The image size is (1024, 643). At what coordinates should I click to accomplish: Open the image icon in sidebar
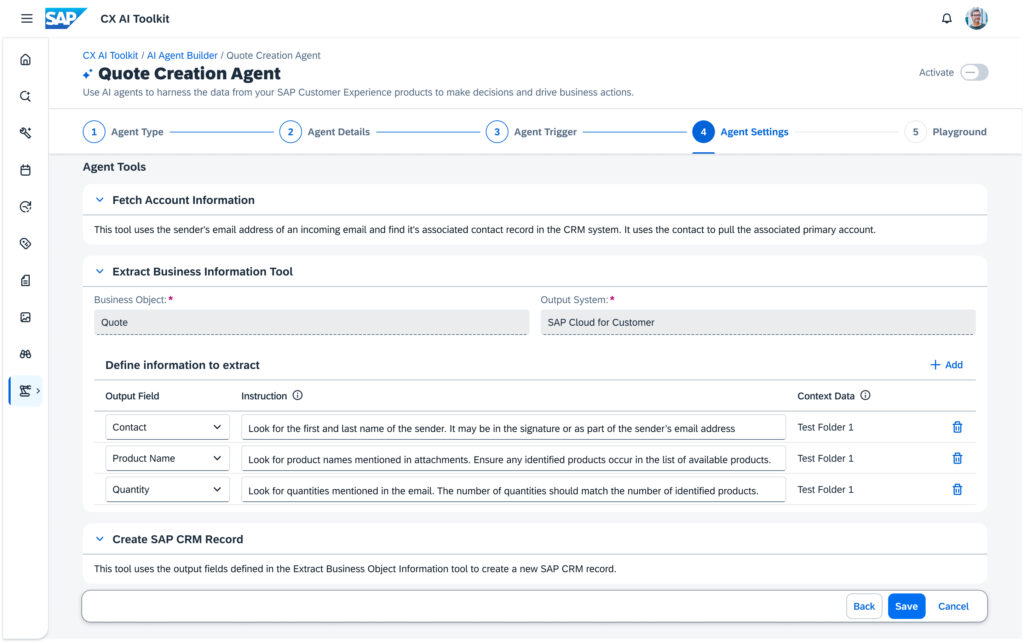coord(25,317)
